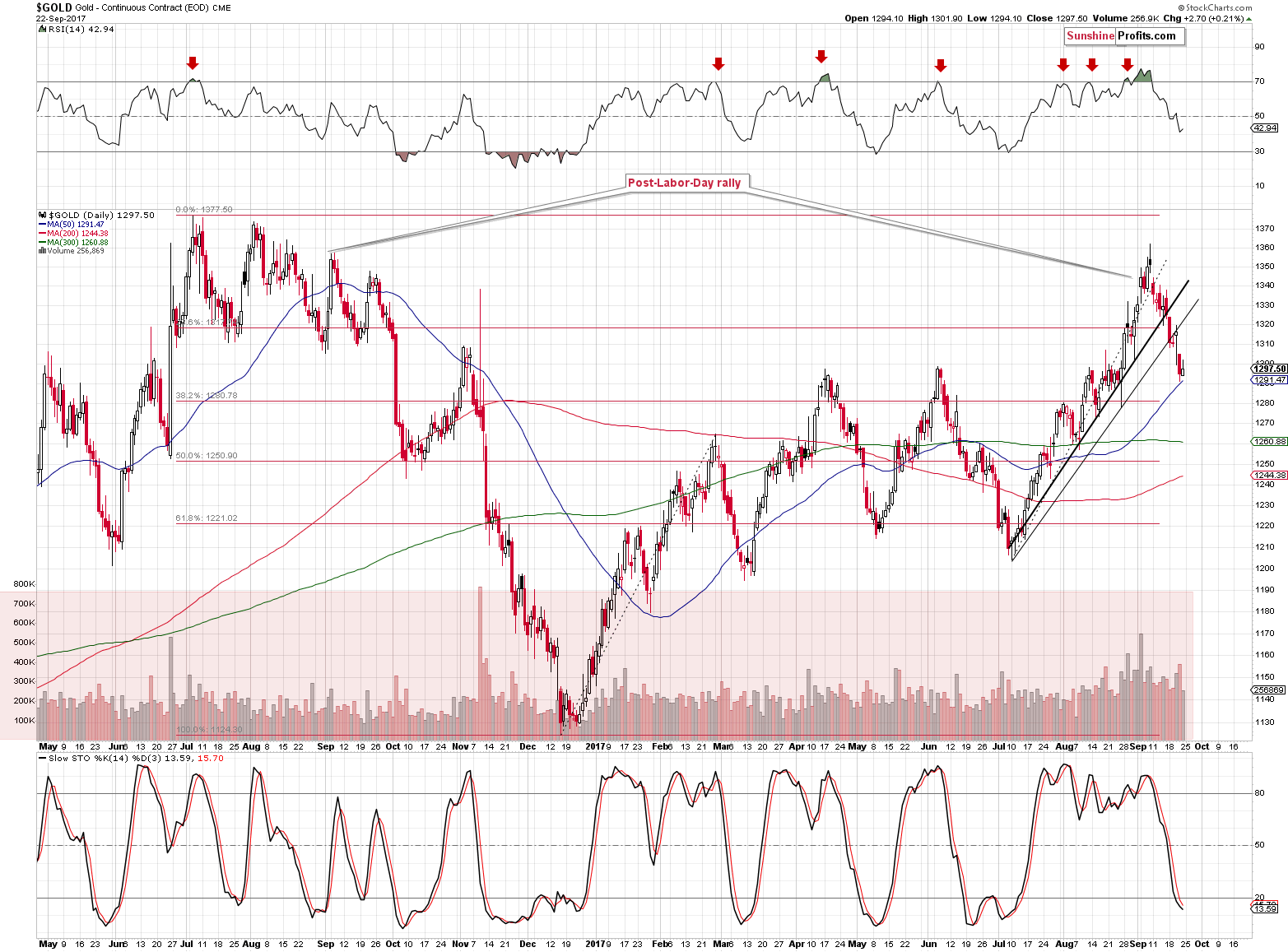Click the Volume 256,869 legend entry
Image resolution: width=1288 pixels, height=952 pixels.
pos(71,251)
